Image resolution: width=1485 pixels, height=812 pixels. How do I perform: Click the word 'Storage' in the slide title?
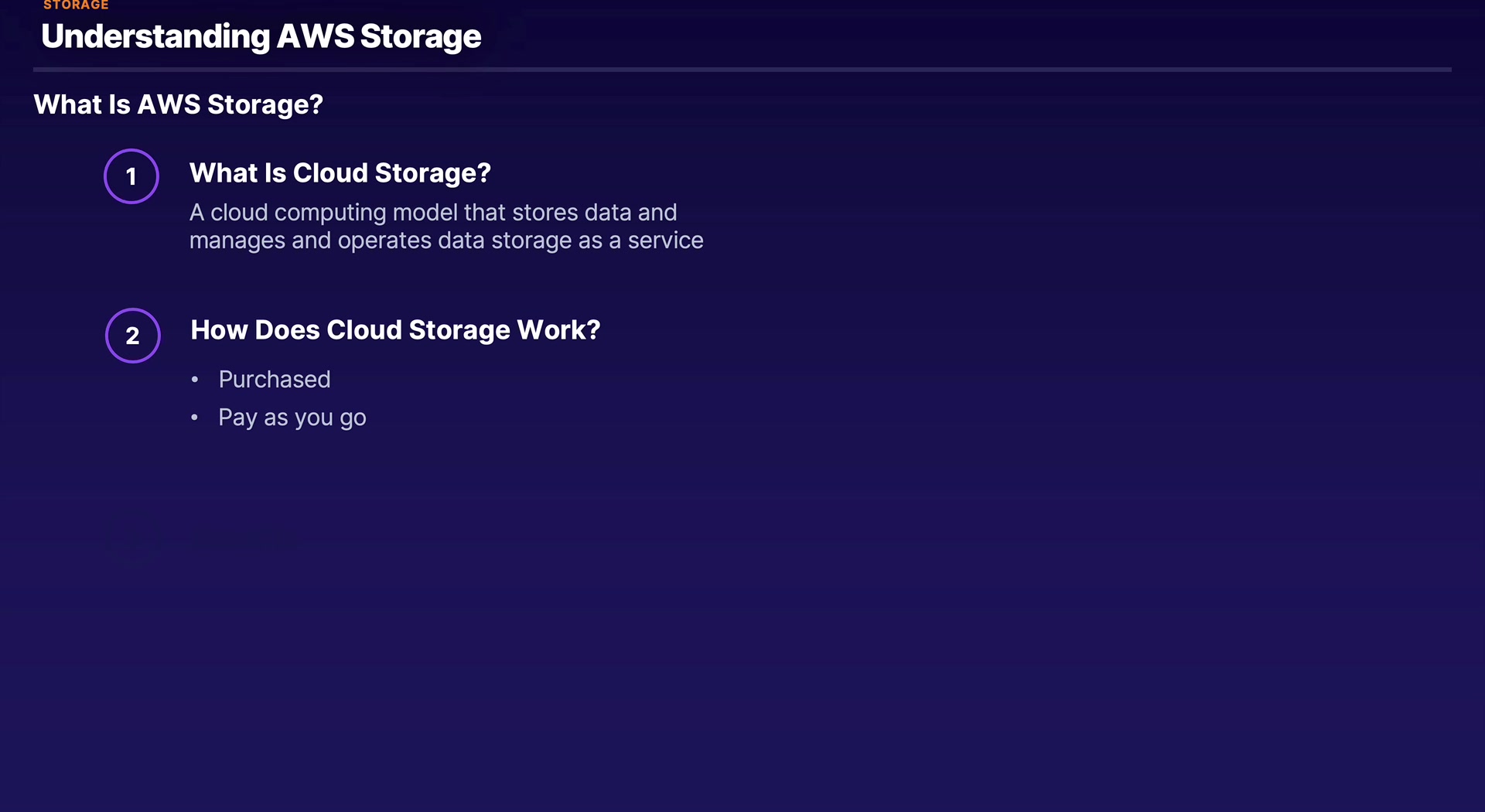(x=420, y=36)
